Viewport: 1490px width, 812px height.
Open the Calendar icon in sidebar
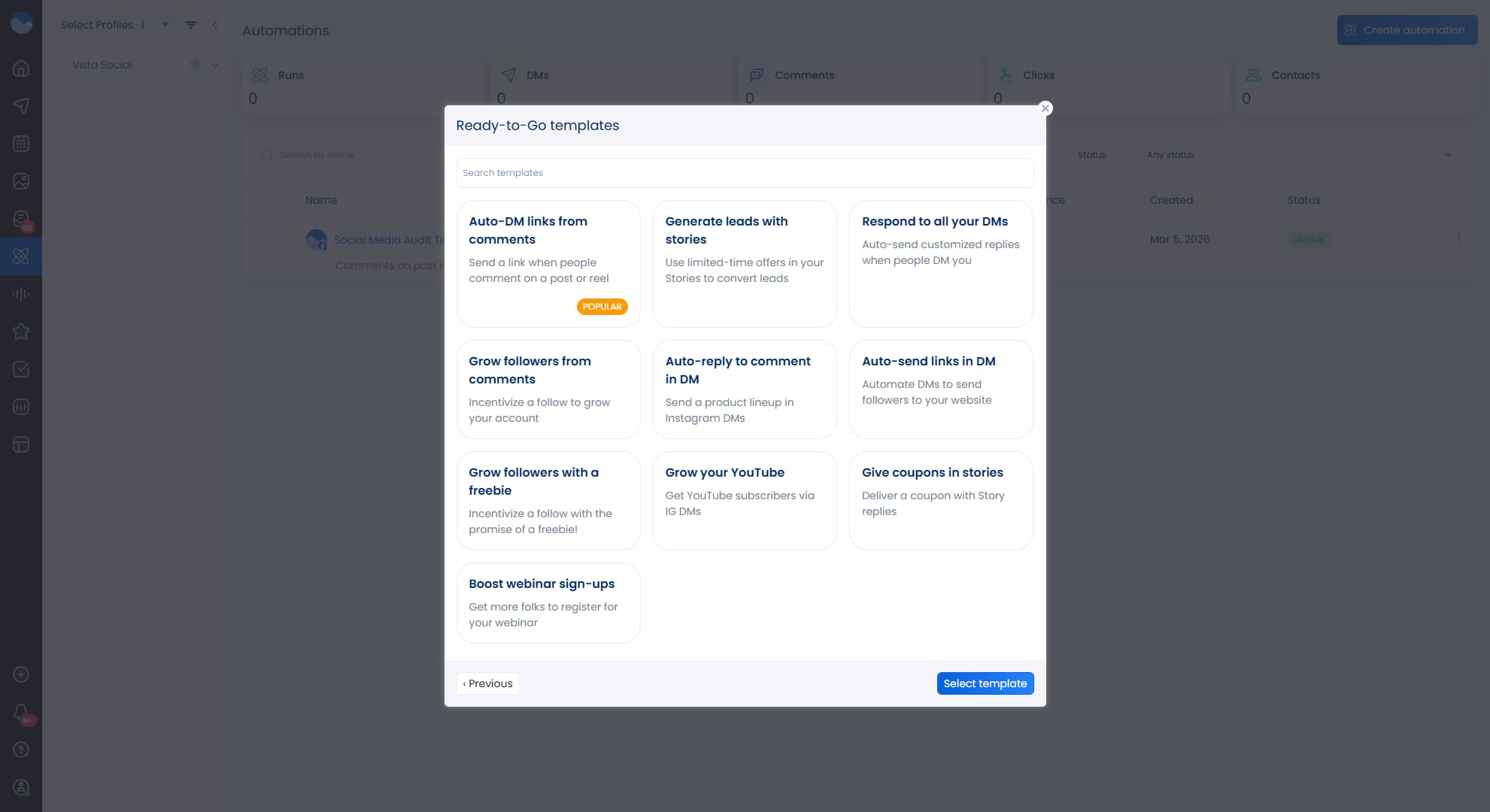click(x=20, y=143)
